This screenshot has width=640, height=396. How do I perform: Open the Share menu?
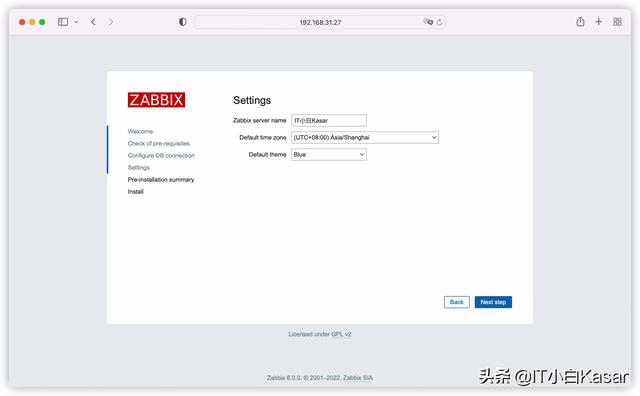[x=580, y=21]
